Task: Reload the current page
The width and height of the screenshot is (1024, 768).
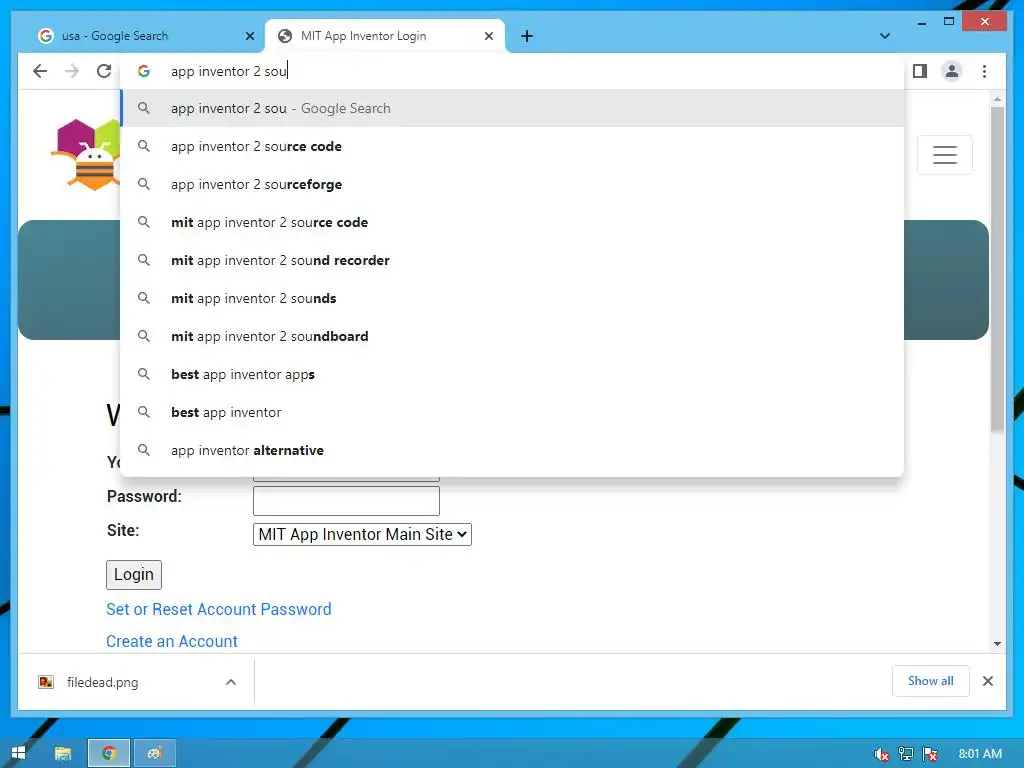Action: click(104, 71)
